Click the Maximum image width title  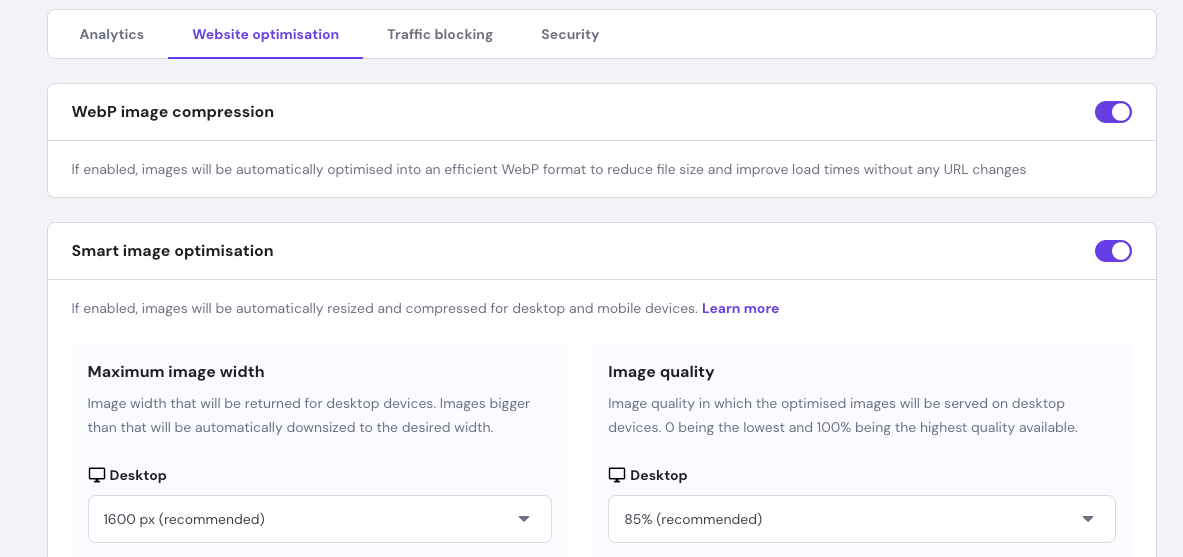(176, 372)
